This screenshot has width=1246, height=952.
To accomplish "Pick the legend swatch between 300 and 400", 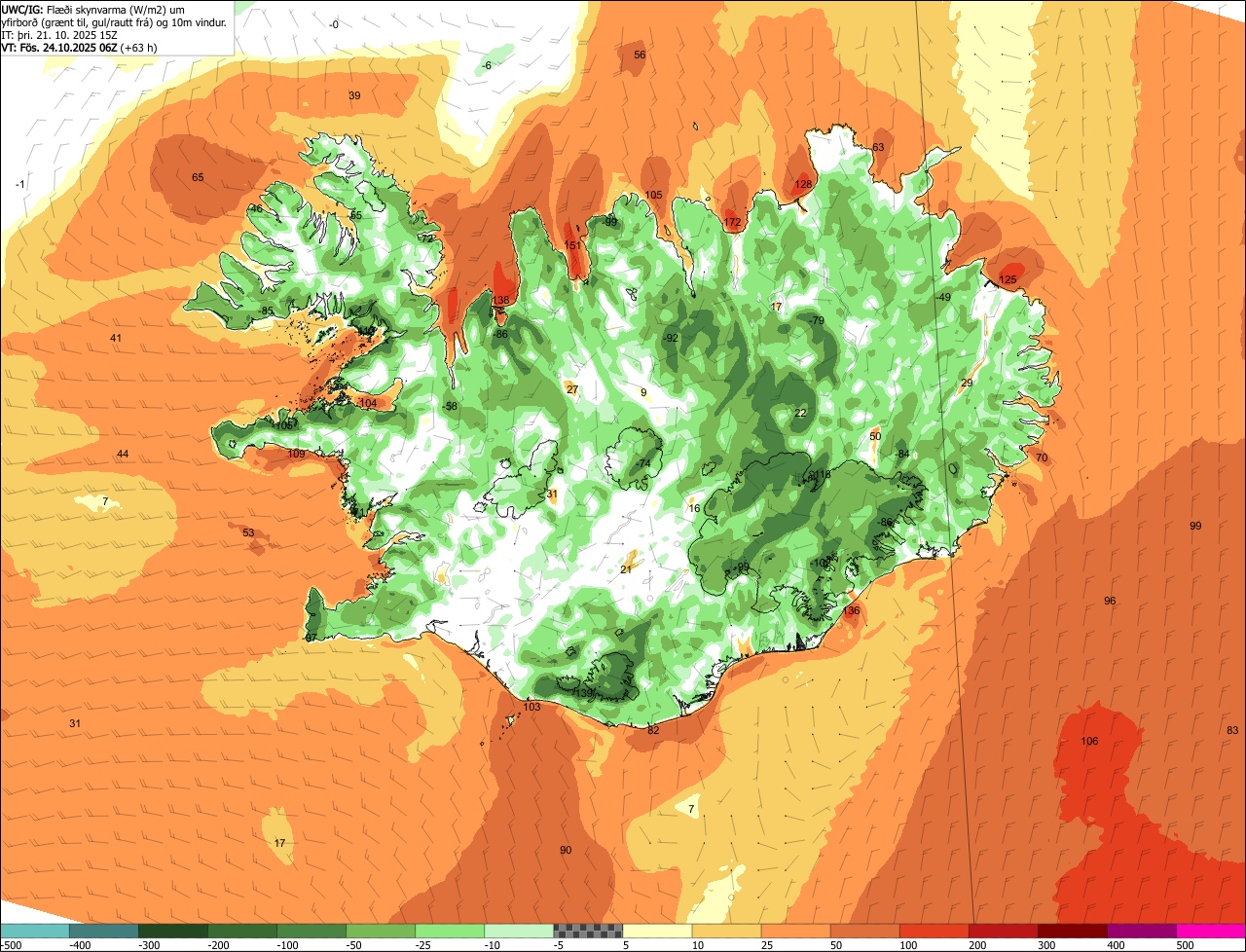I will coord(1073,932).
